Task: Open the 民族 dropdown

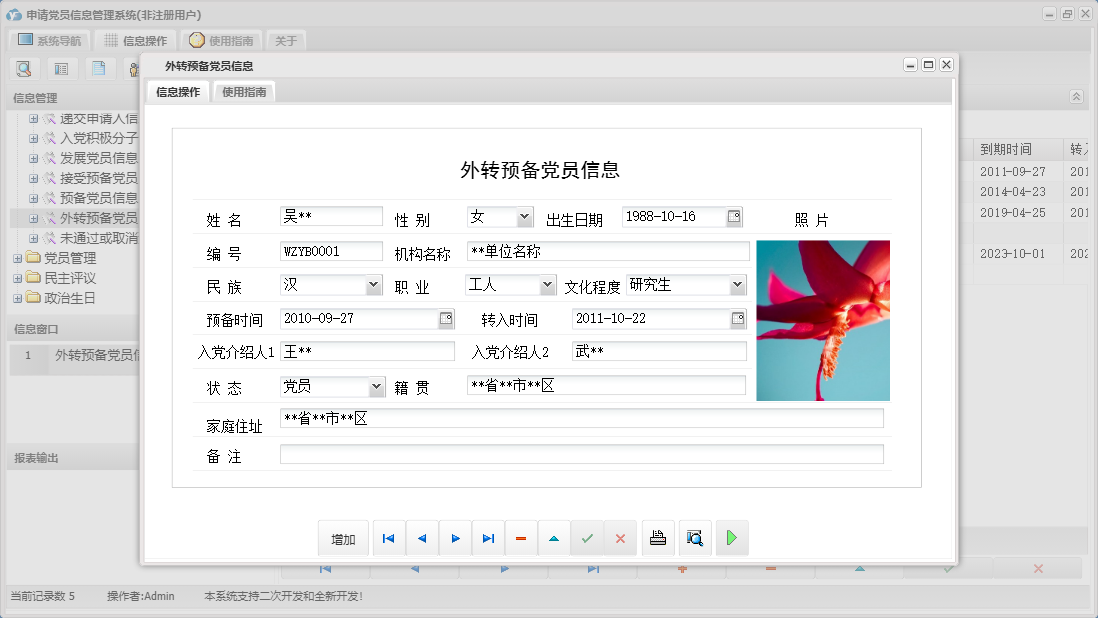Action: click(373, 286)
